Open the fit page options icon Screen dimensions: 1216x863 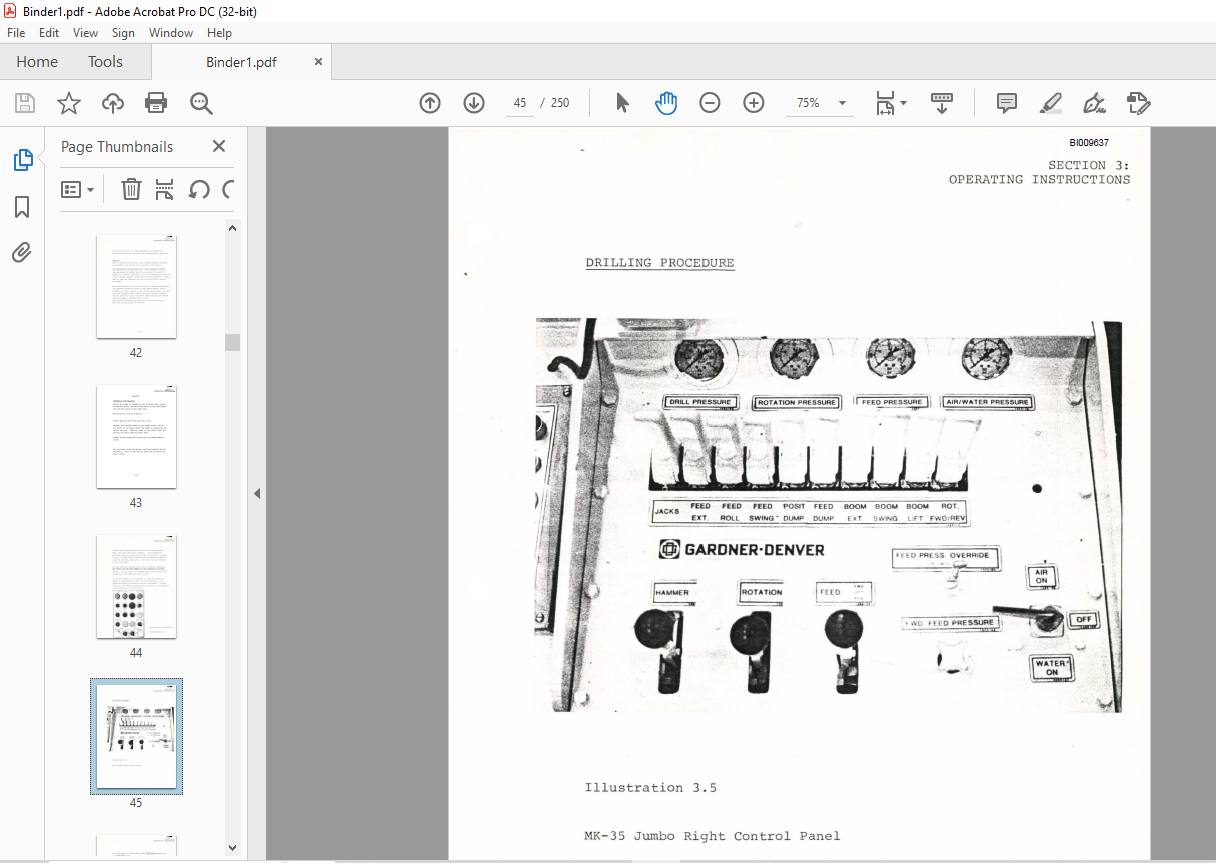point(890,103)
